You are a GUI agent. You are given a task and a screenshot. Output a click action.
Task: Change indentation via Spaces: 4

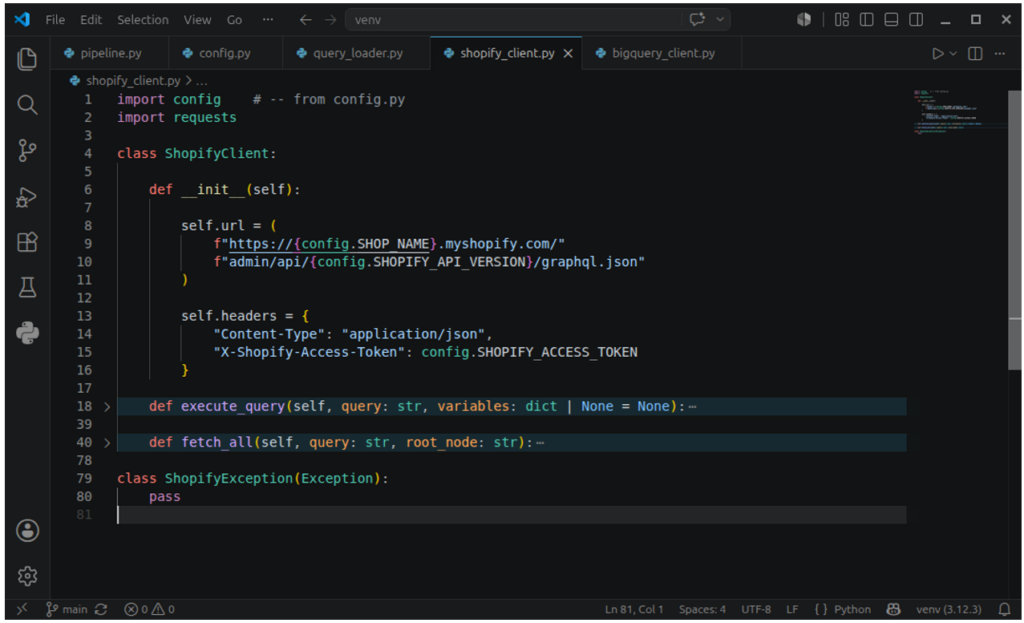[x=702, y=609]
